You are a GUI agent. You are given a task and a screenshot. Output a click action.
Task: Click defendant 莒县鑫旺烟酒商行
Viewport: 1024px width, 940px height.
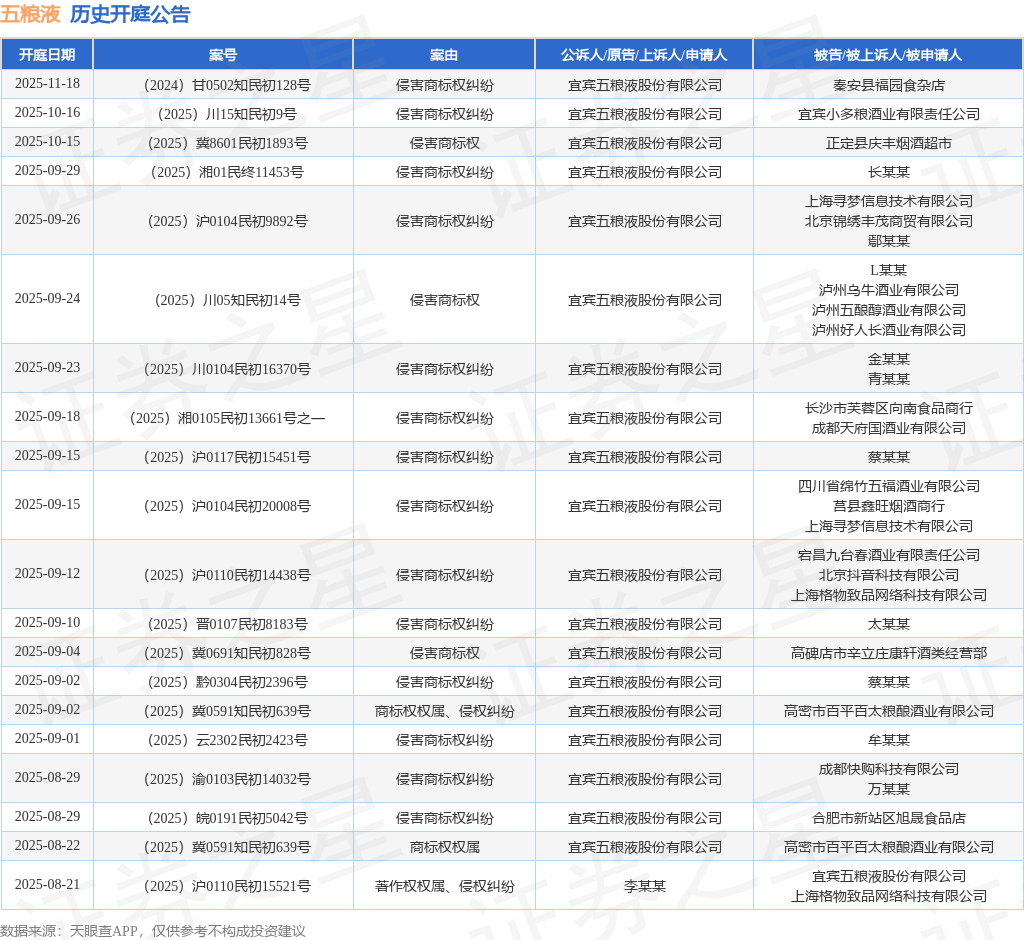pos(888,506)
